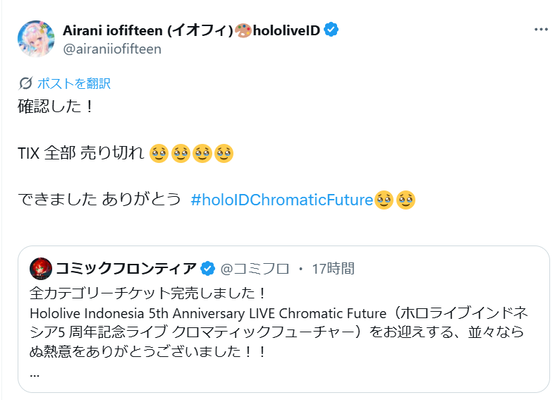The image size is (555, 400).
Task: Select the teary emoji right after the hashtag
Action: point(384,200)
